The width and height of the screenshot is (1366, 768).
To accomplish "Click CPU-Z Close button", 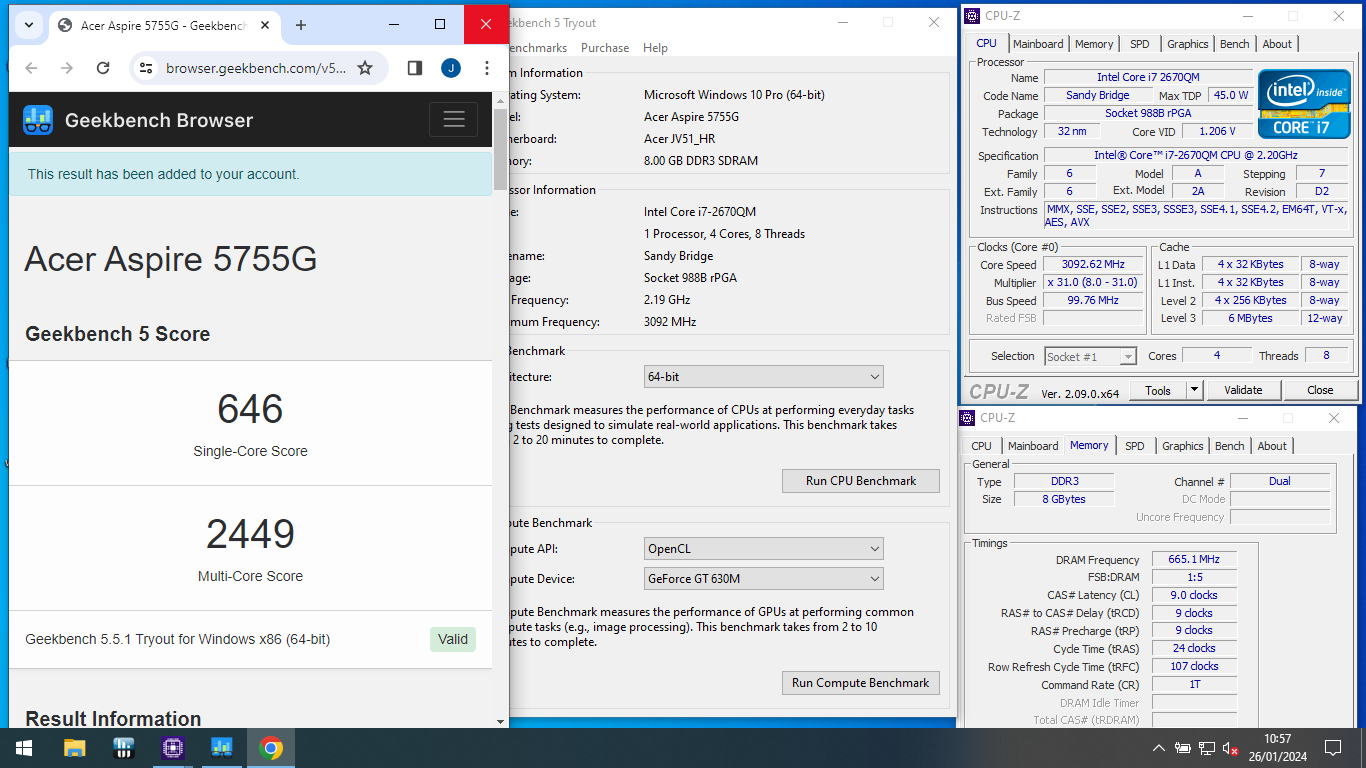I will coord(1320,390).
